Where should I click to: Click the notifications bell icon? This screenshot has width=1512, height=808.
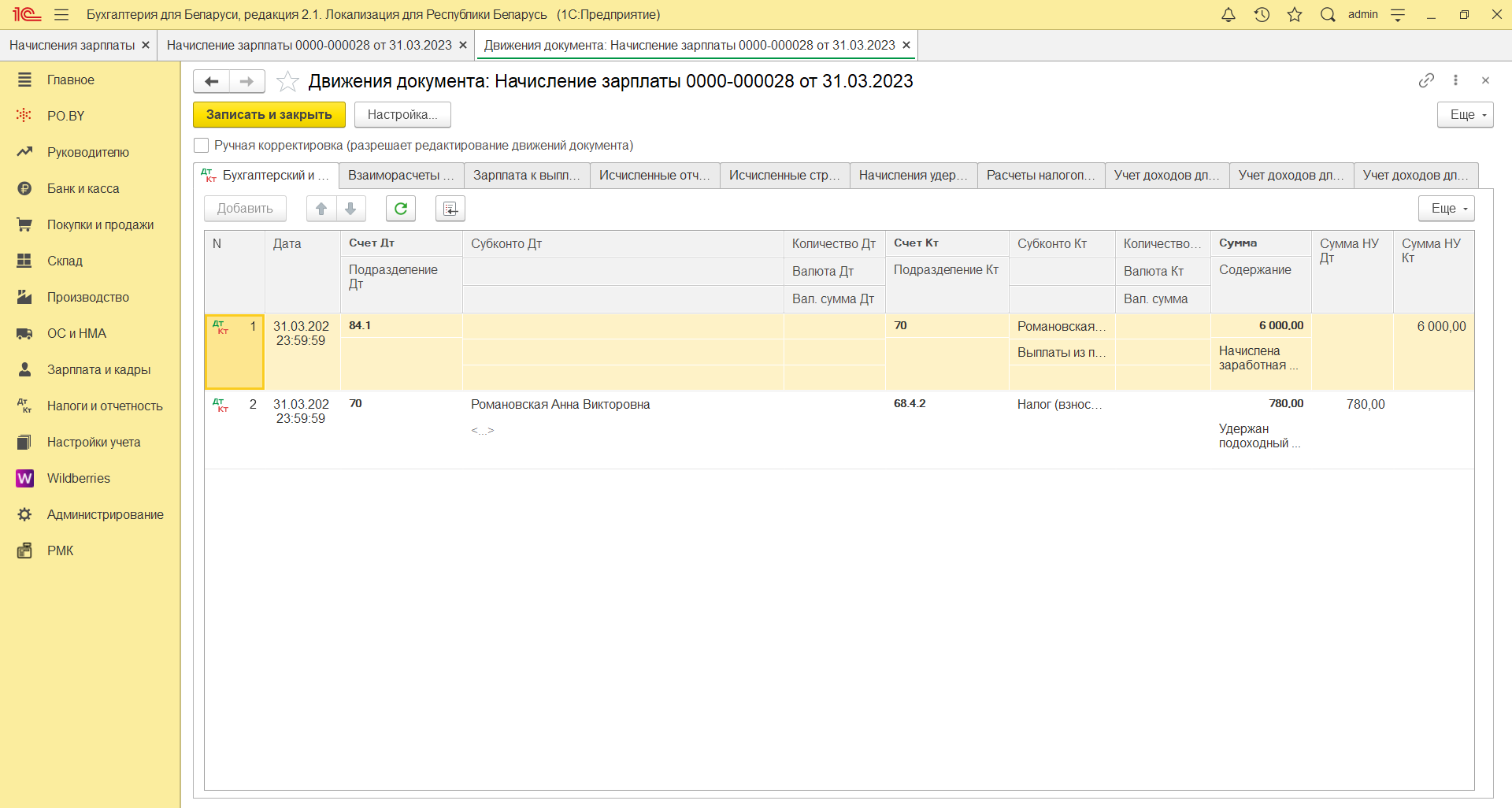tap(1228, 15)
